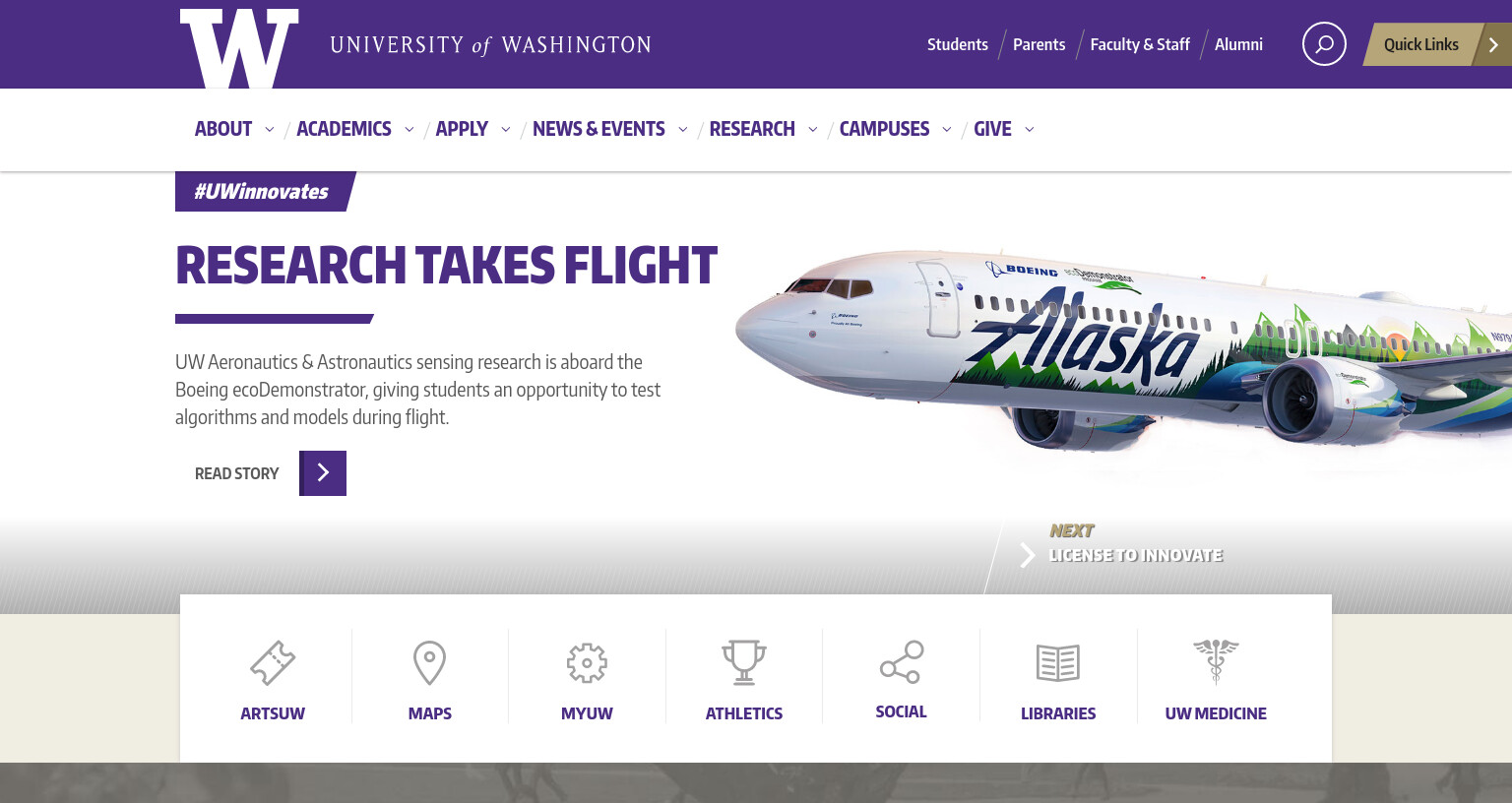Open the ArtsUW ticket icon
This screenshot has width=1512, height=803.
coord(273,662)
